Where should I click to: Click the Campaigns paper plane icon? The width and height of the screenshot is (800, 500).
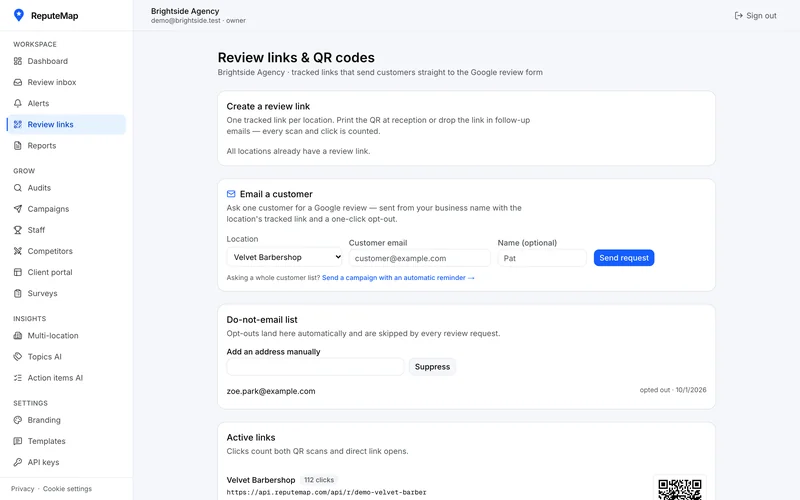click(x=18, y=209)
